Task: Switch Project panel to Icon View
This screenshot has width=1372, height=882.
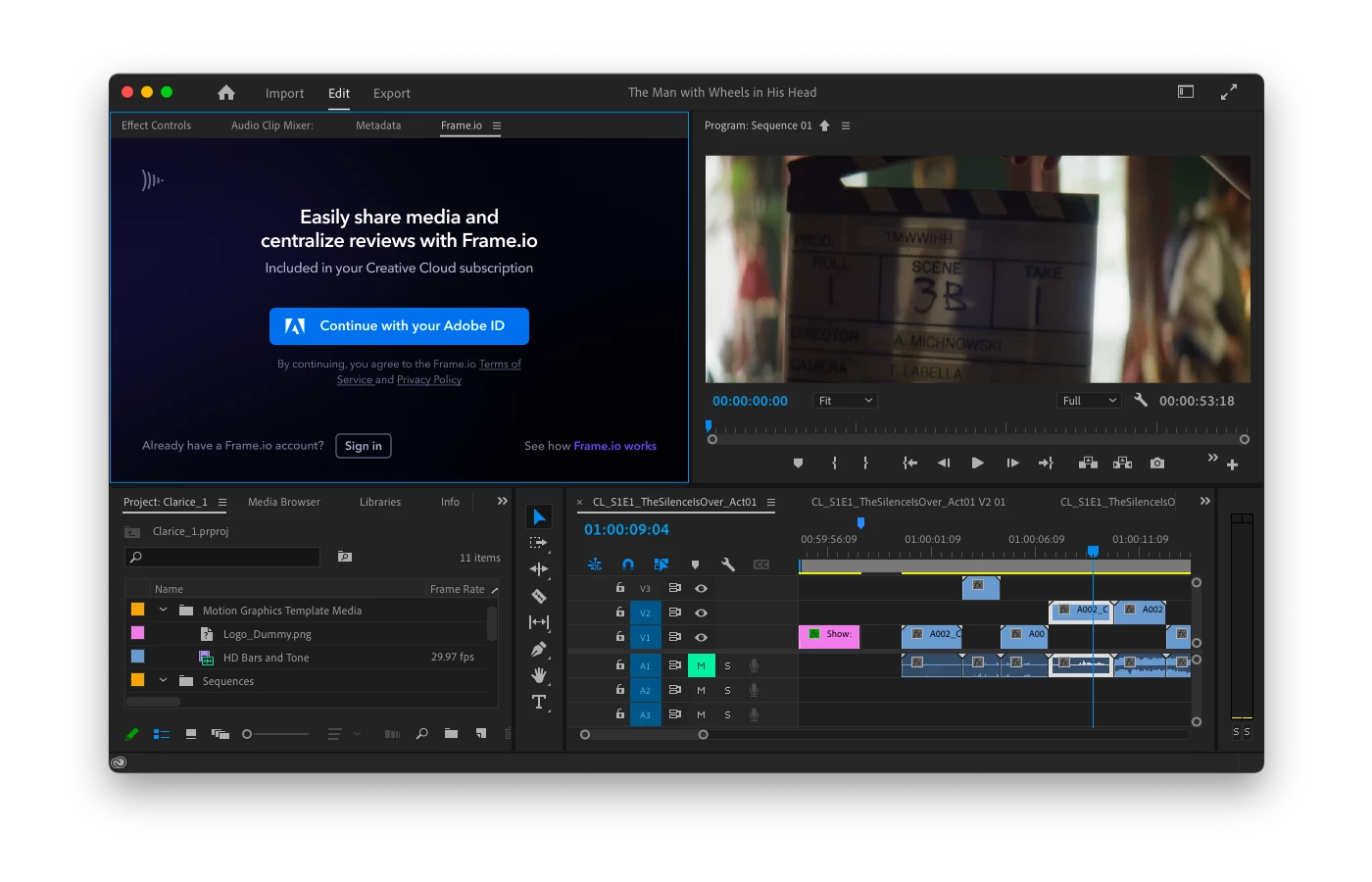Action: [191, 734]
